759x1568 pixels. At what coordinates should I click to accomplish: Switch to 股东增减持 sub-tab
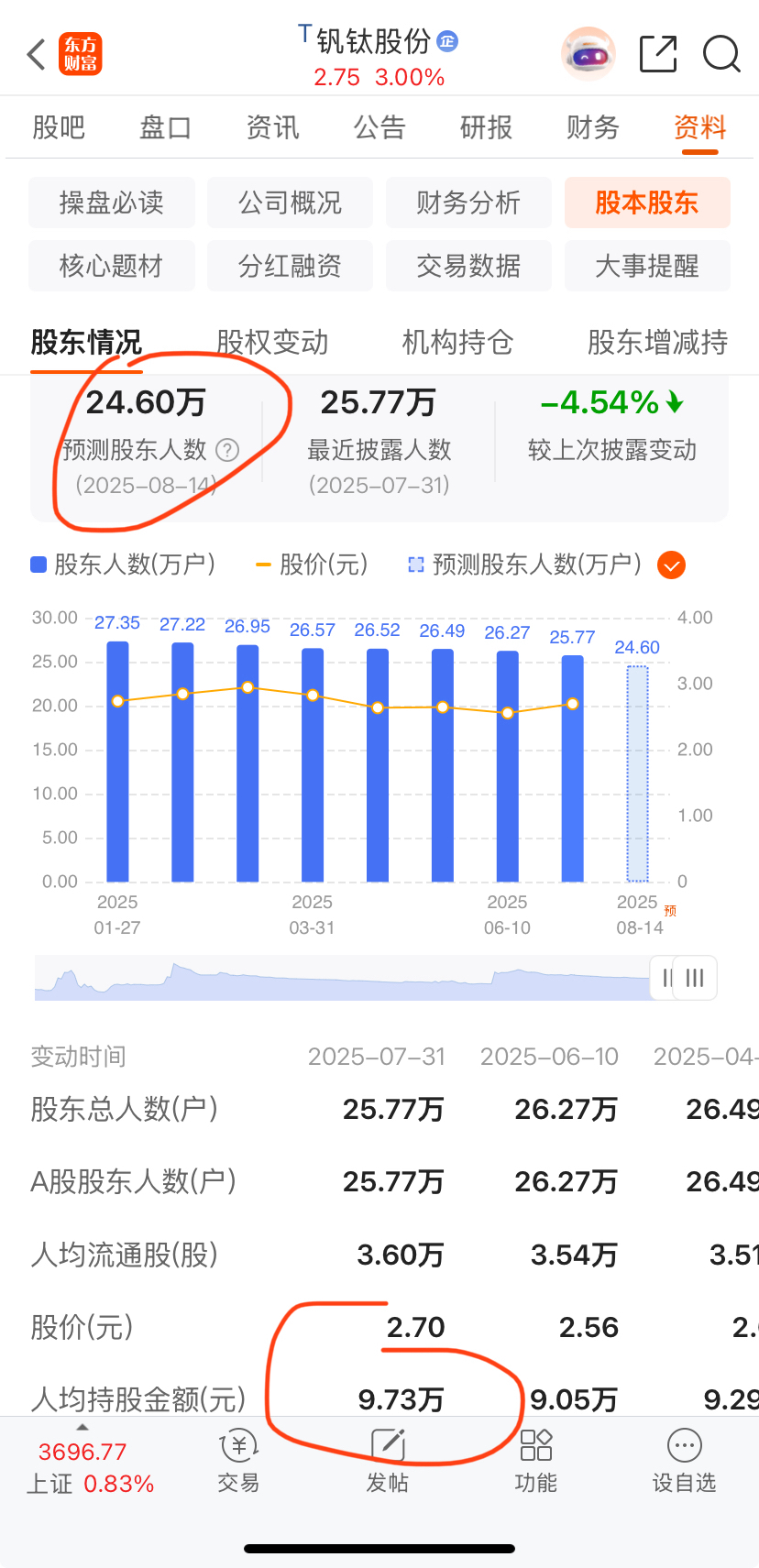[x=657, y=343]
